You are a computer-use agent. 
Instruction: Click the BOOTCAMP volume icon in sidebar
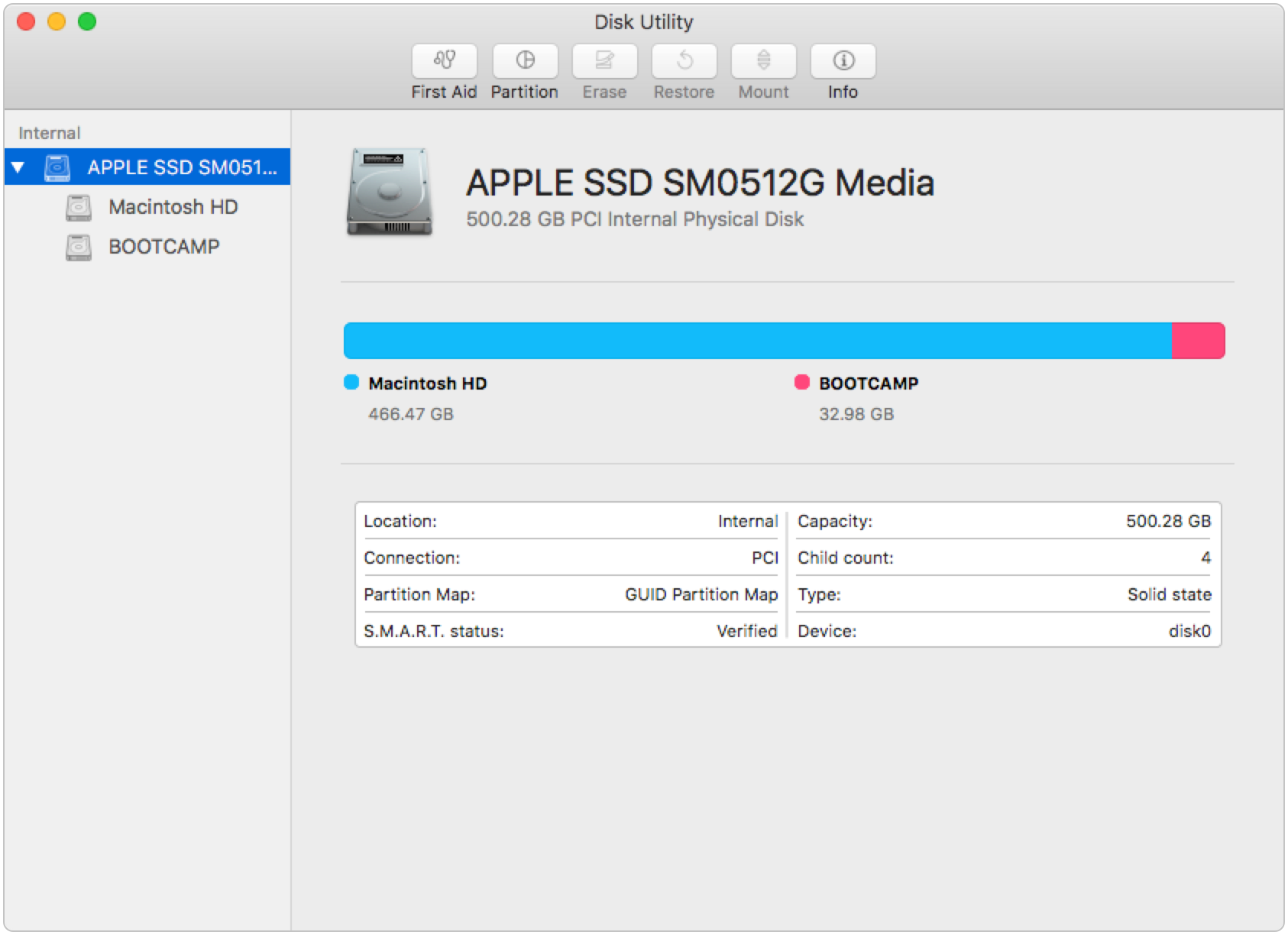click(79, 247)
